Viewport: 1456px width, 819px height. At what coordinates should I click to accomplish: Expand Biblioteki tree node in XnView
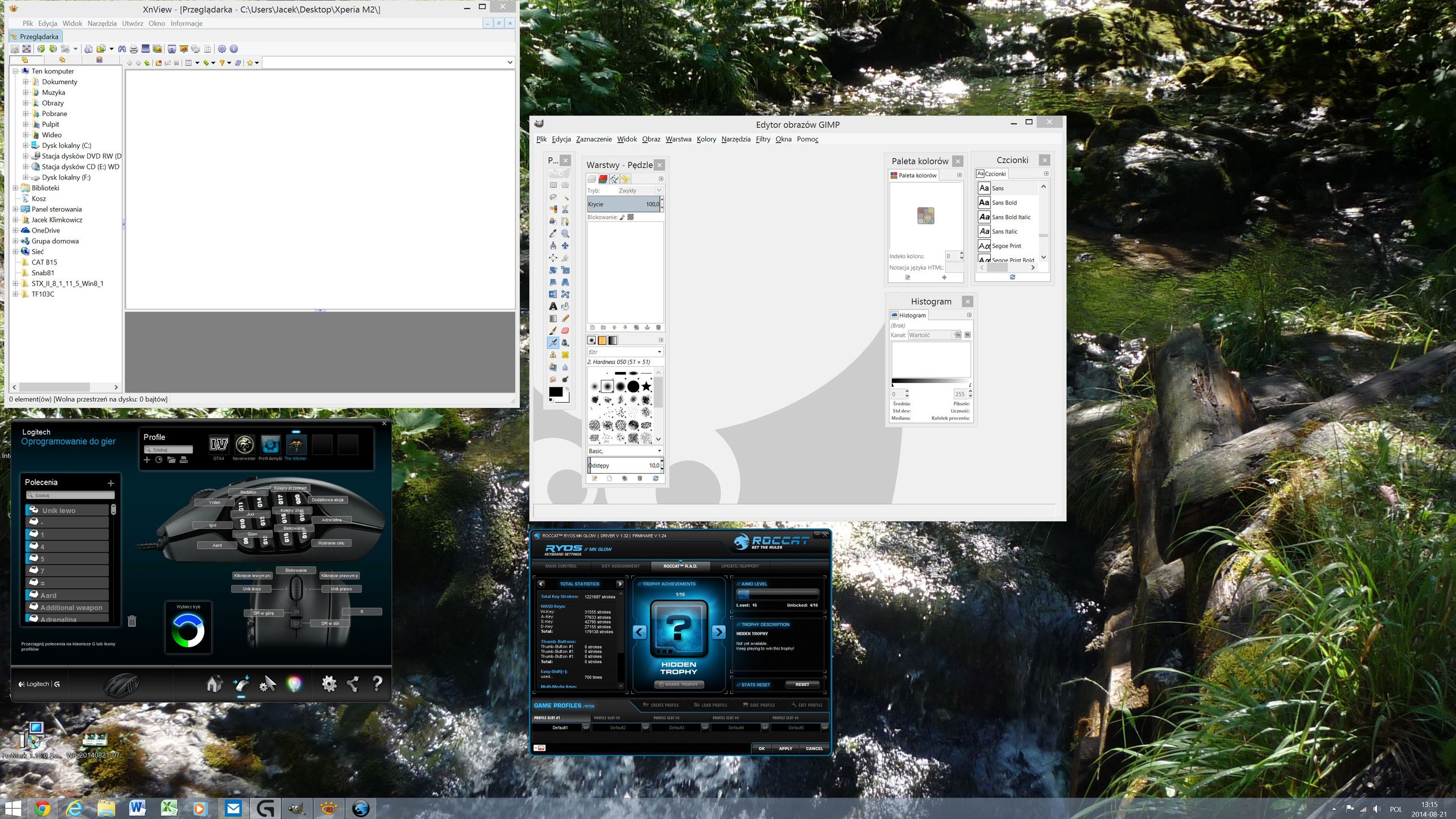(x=16, y=188)
